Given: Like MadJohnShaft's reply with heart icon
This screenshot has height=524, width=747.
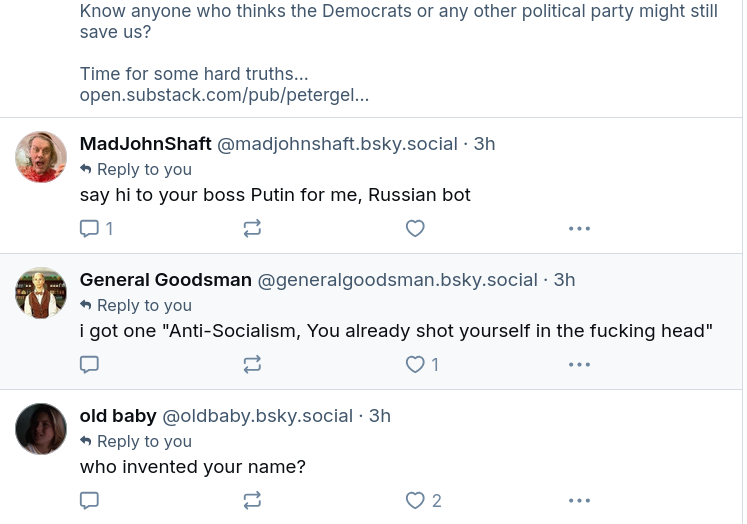Looking at the screenshot, I should point(415,228).
